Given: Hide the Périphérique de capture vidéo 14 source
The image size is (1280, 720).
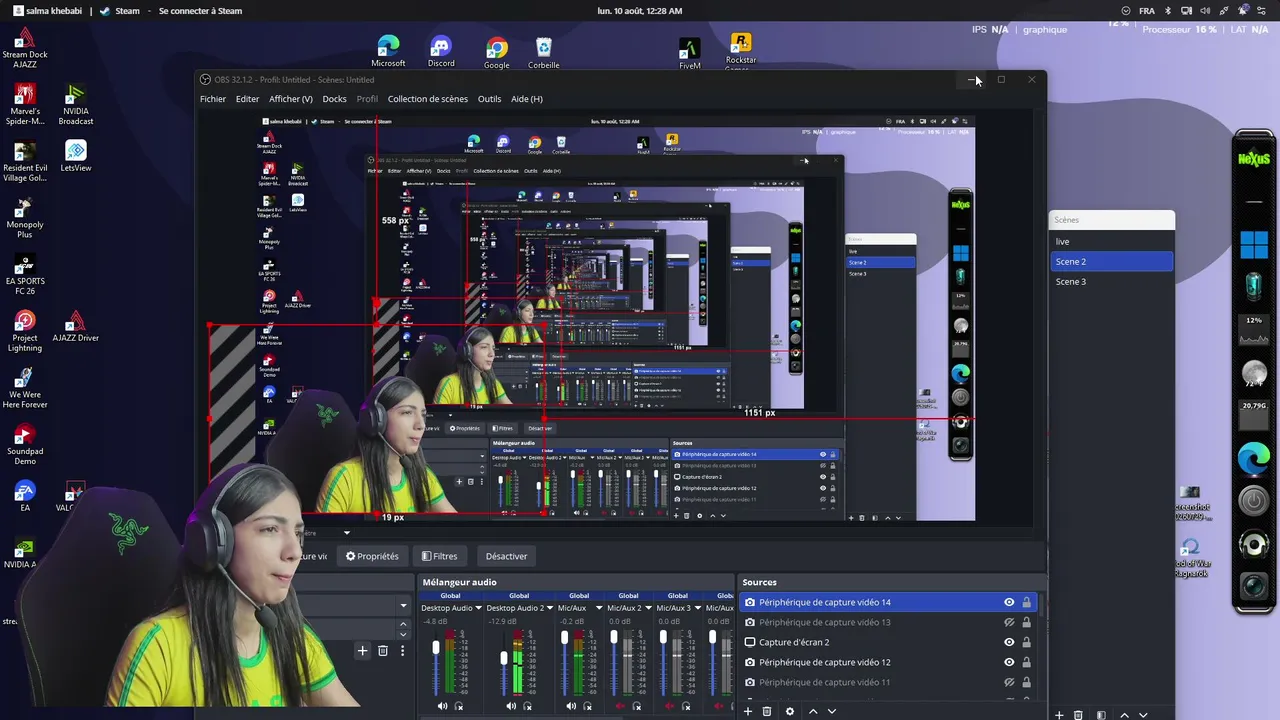Looking at the screenshot, I should tap(1009, 602).
